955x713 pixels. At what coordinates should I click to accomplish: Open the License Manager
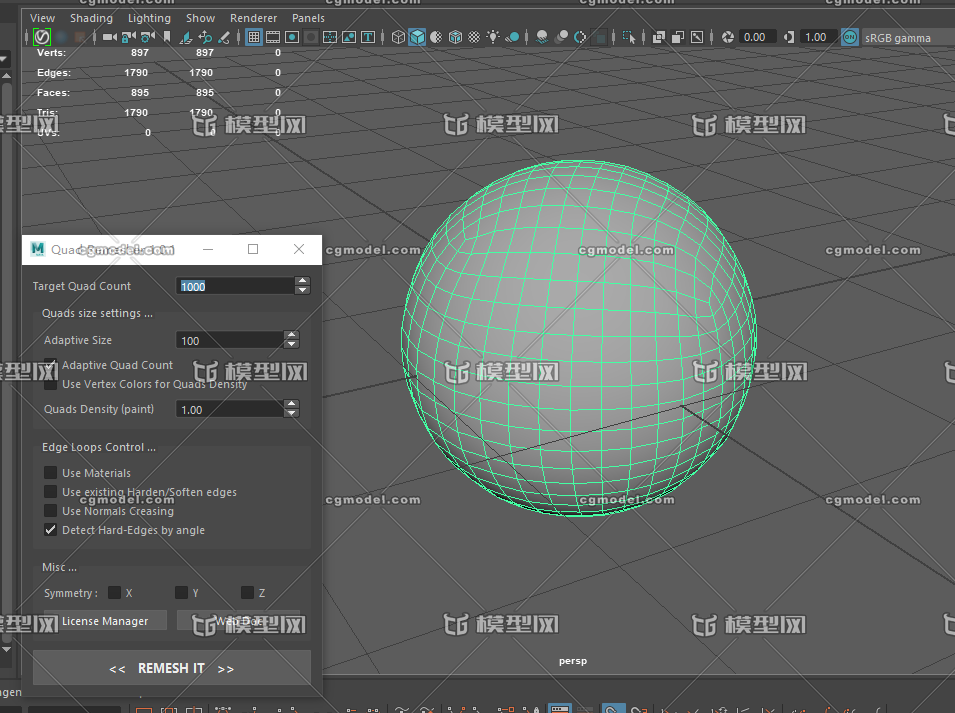click(105, 621)
